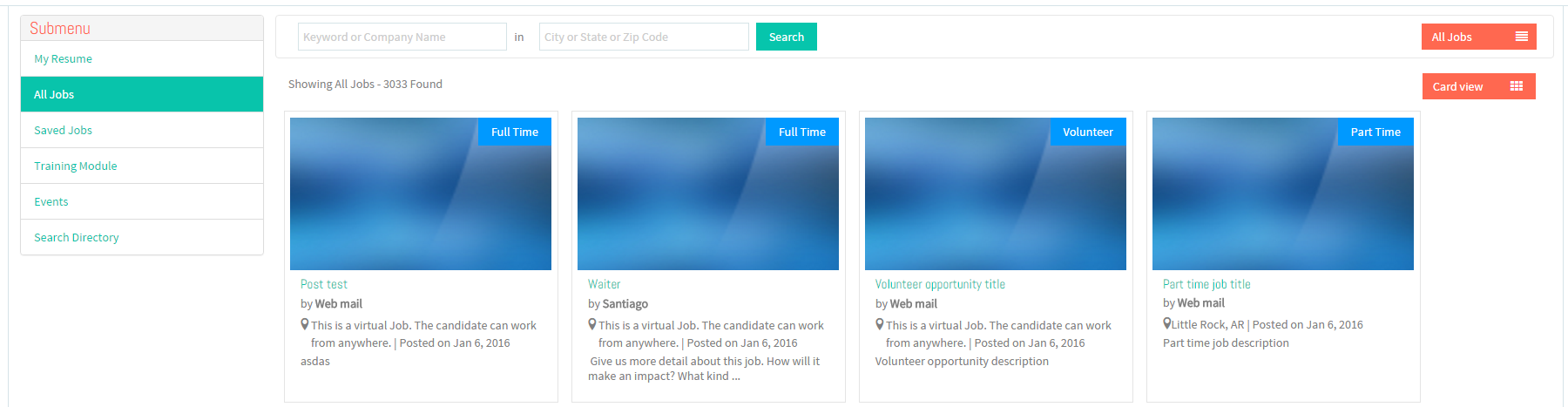Image resolution: width=1568 pixels, height=407 pixels.
Task: Open the All Jobs filter dropdown
Action: tap(1478, 37)
